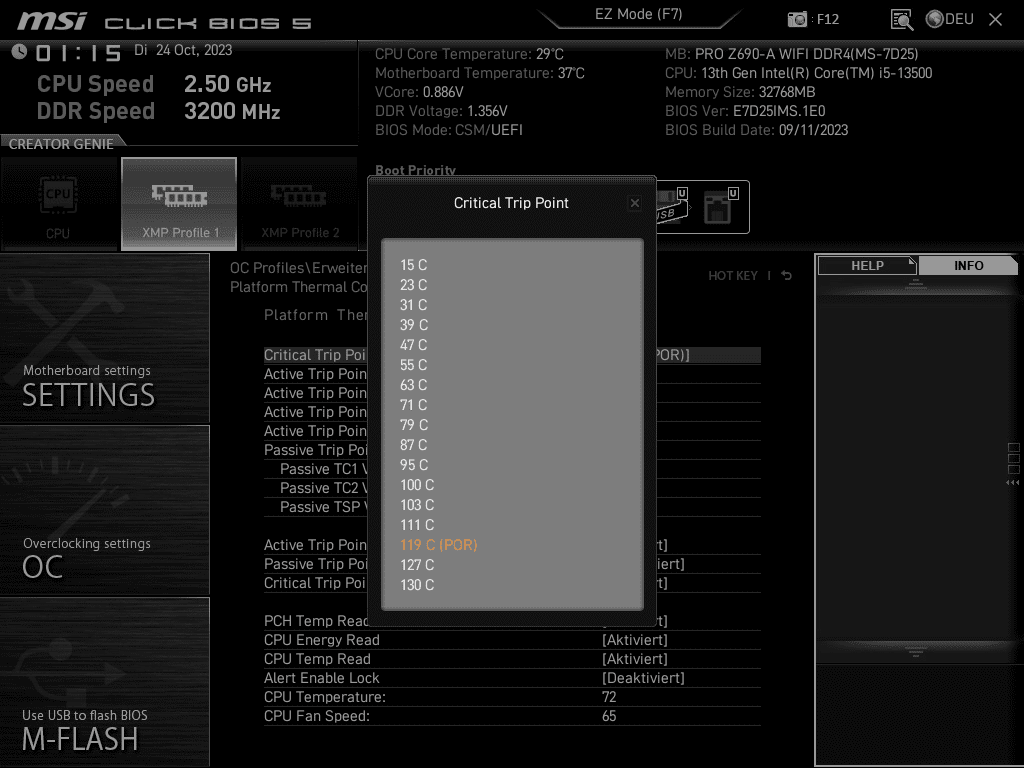Select 111 C in the popup
This screenshot has height=768, width=1024.
(417, 525)
